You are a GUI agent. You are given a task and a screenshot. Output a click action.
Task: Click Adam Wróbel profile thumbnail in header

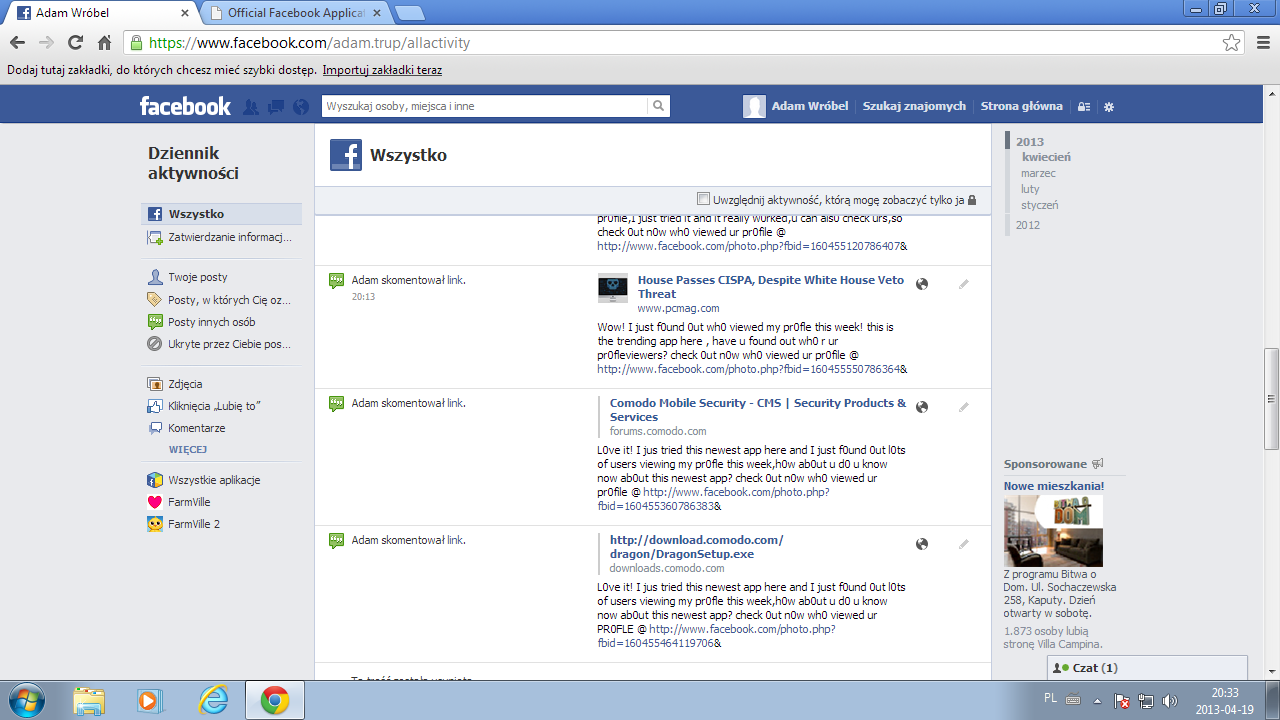[x=754, y=106]
